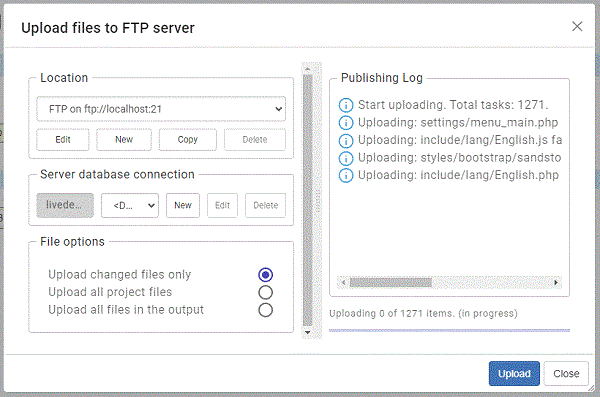Click log line Uploading: styles/bootstrap/sandsto
Viewport: 600px width, 397px height.
[460, 158]
